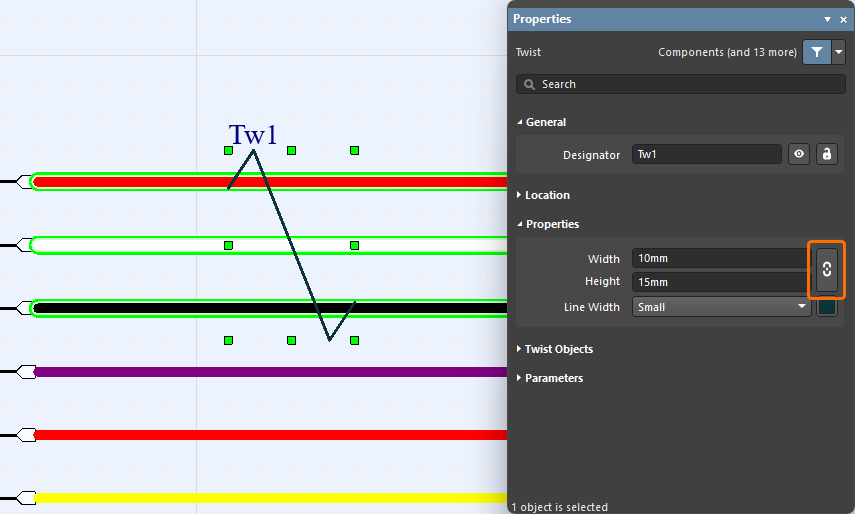The width and height of the screenshot is (855, 514).
Task: Click the Twist object type label
Action: point(528,52)
